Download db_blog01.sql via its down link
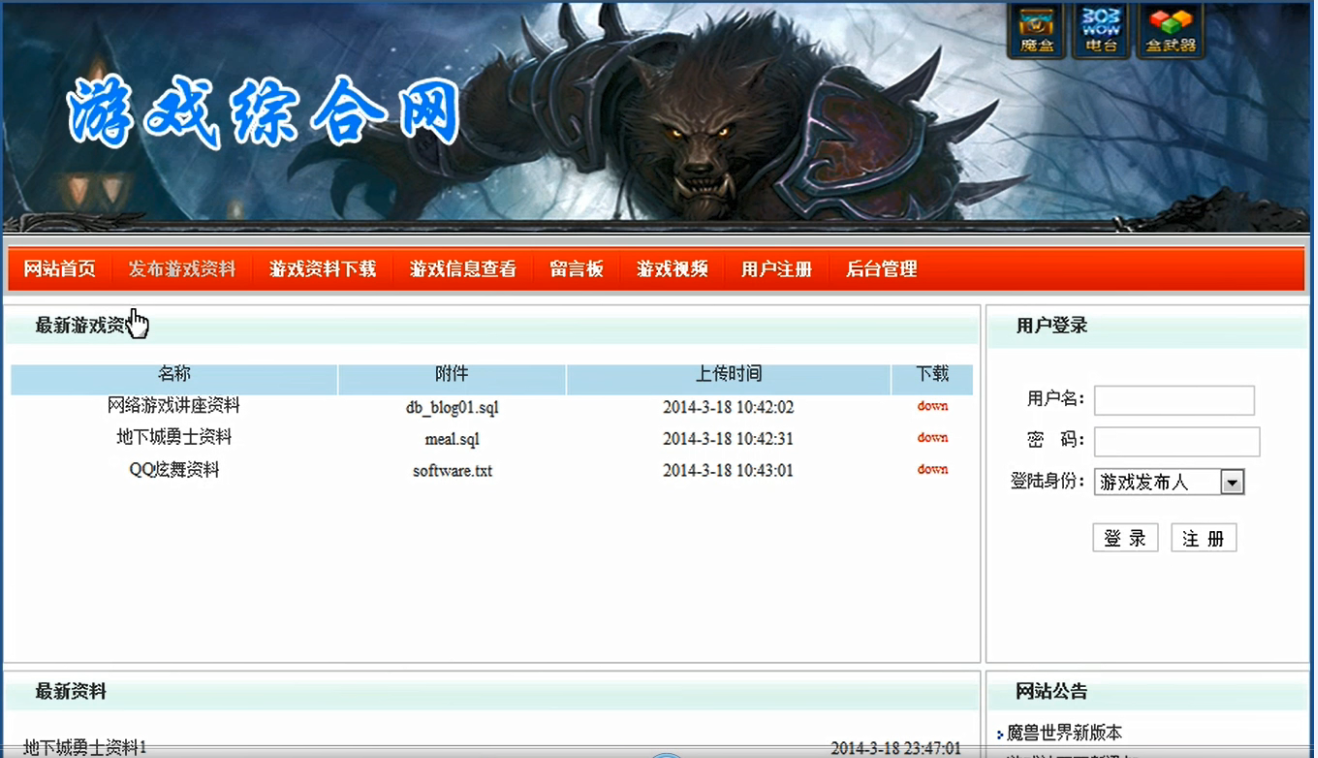The height and width of the screenshot is (758, 1318). point(933,406)
